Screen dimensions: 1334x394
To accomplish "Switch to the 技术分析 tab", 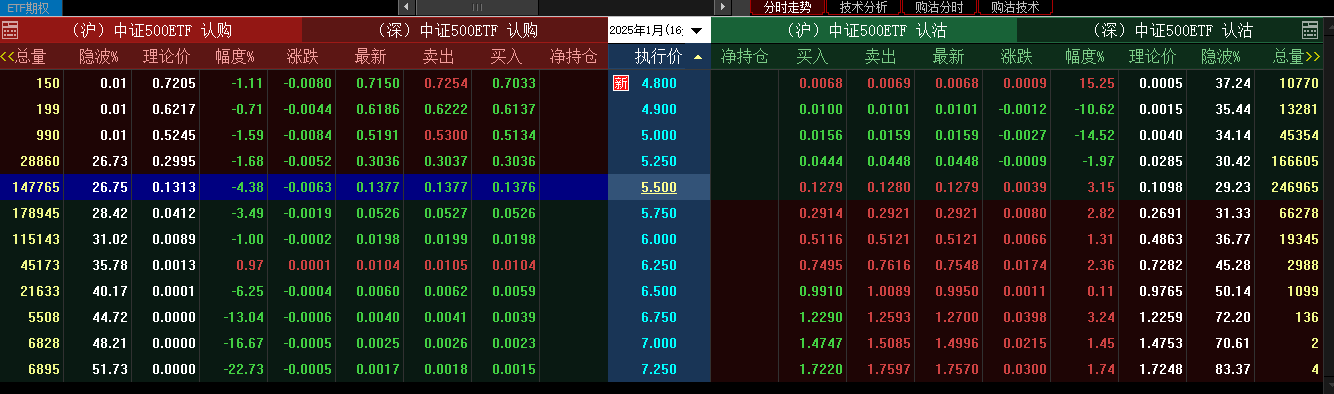I will point(863,7).
